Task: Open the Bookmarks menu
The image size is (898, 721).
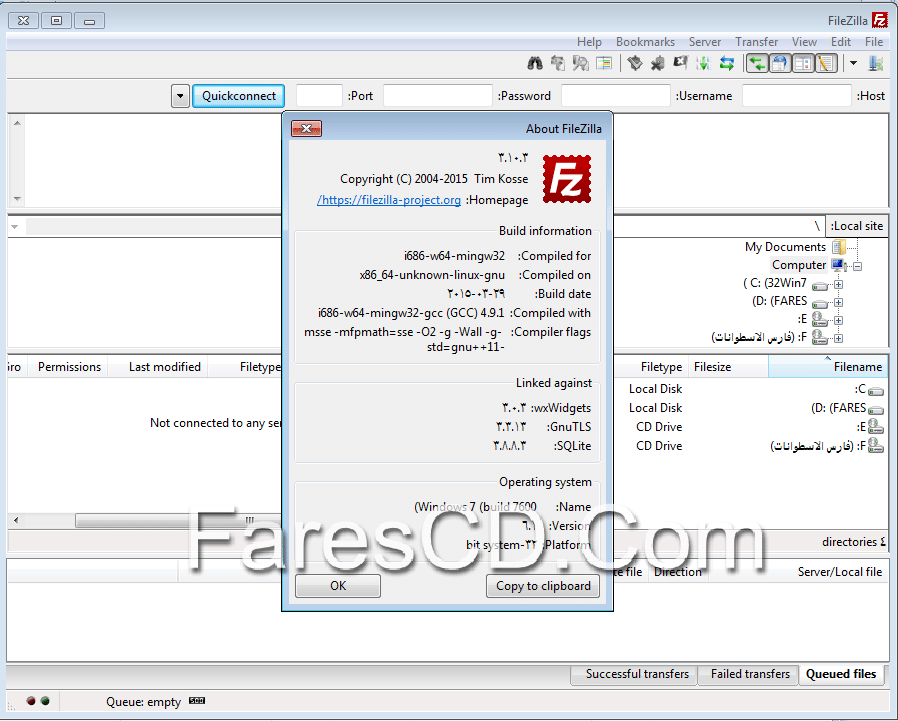Action: coord(645,42)
